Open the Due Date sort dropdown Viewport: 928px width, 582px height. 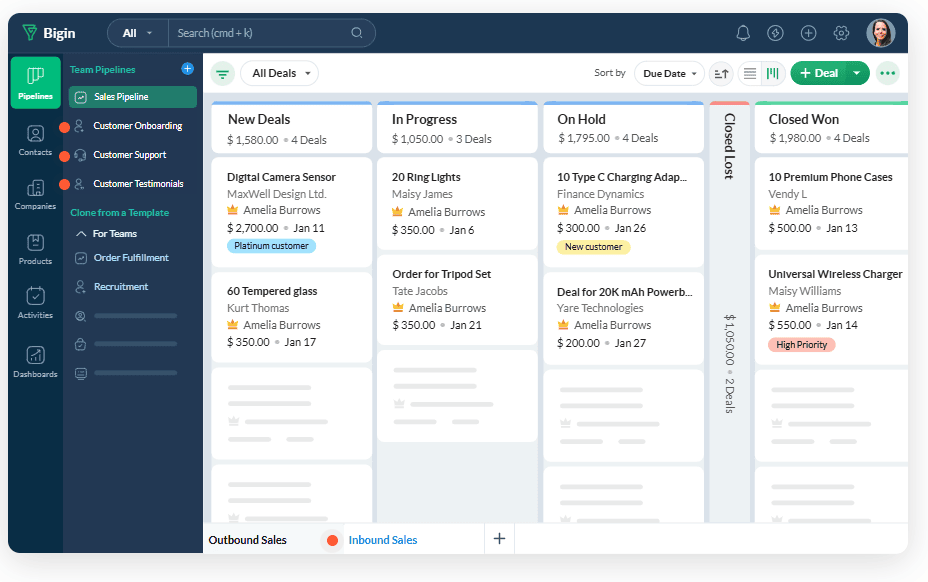pos(669,73)
